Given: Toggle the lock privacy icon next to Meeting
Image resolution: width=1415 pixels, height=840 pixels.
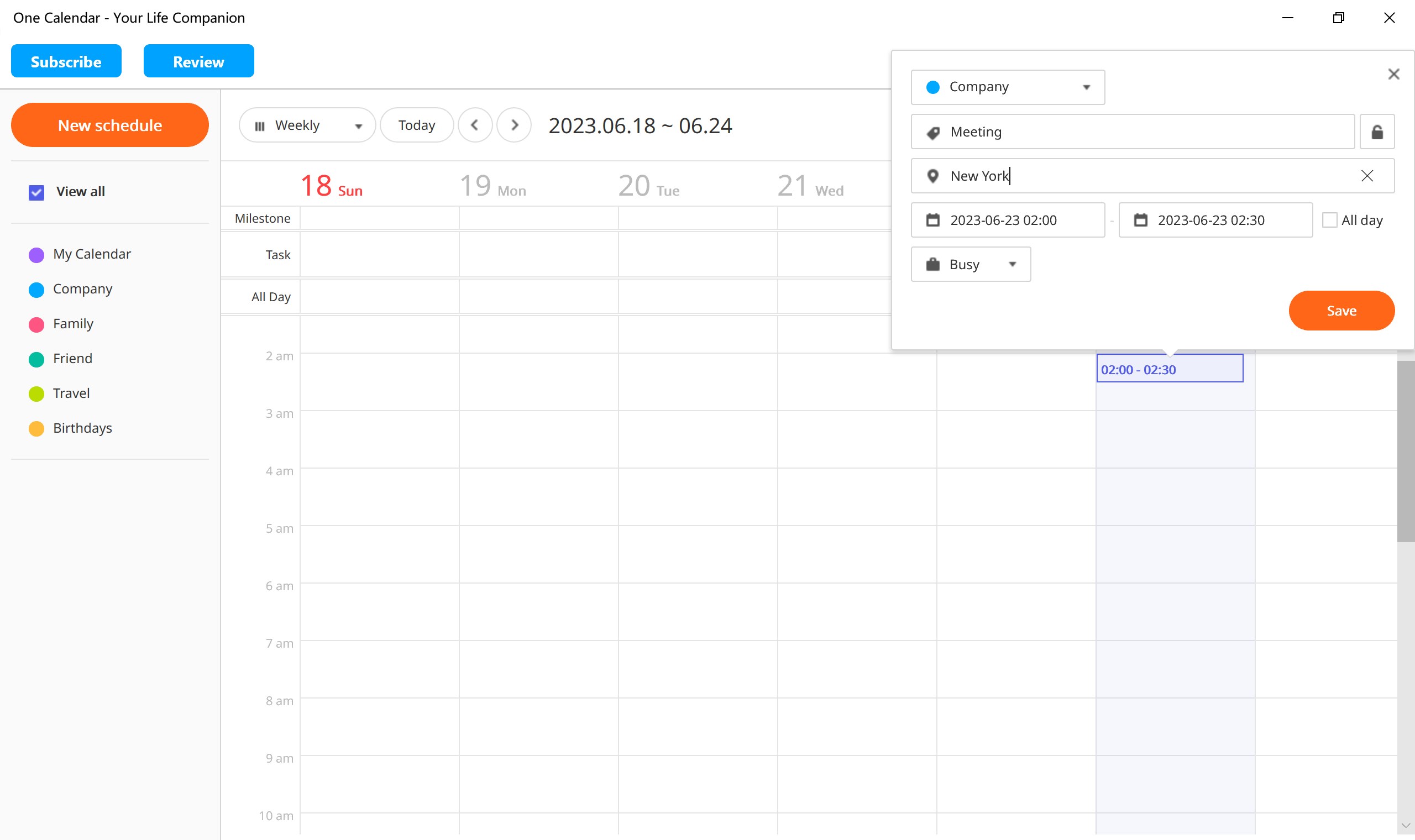Looking at the screenshot, I should tap(1377, 132).
